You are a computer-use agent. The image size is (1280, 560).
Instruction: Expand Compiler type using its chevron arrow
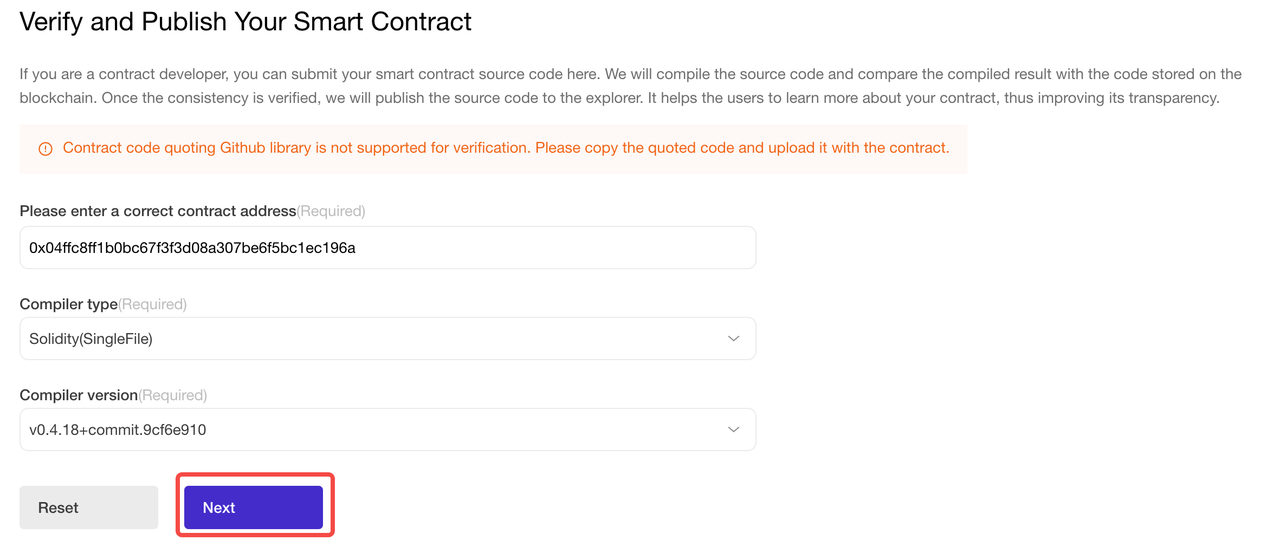733,339
